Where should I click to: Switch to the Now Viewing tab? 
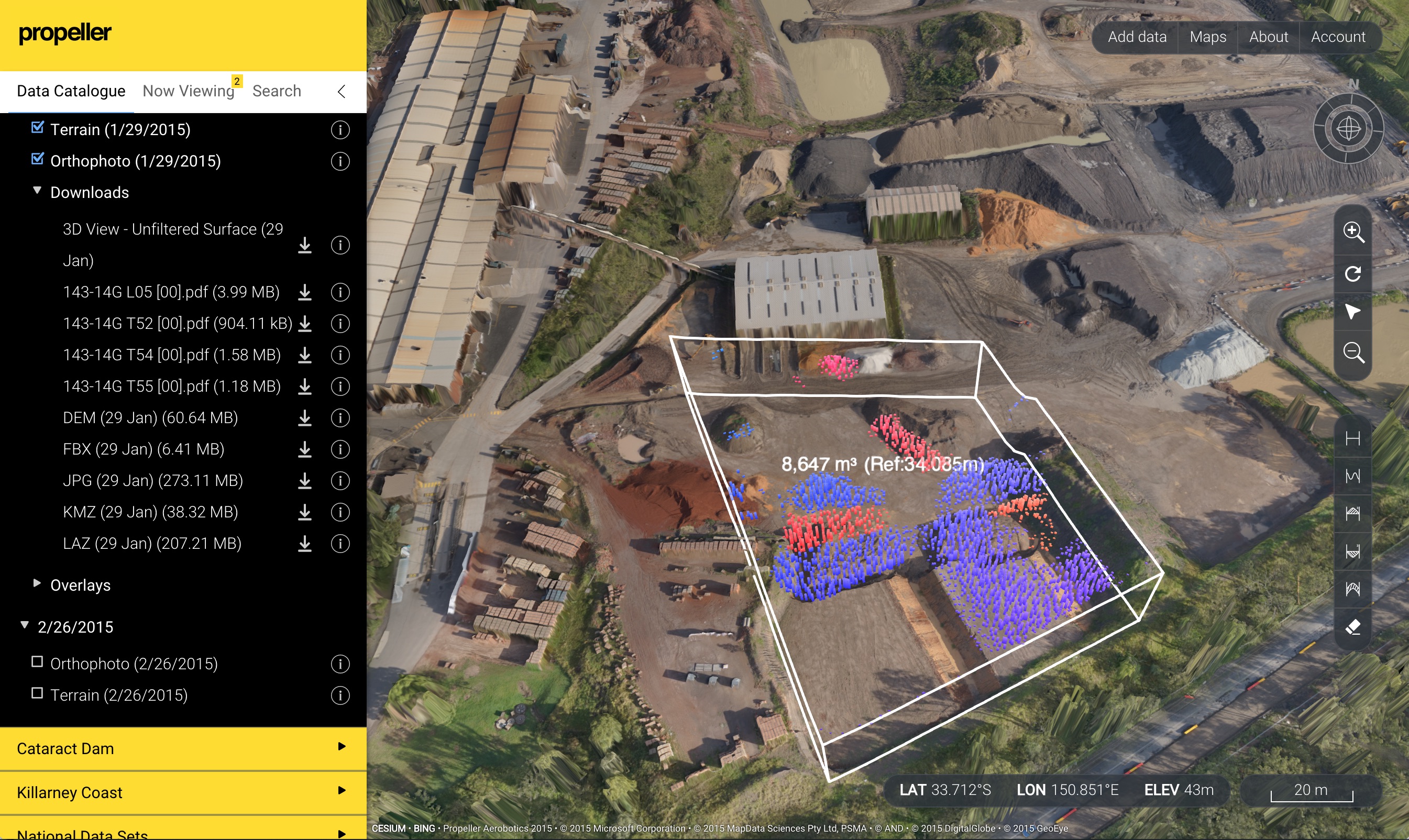tap(189, 91)
